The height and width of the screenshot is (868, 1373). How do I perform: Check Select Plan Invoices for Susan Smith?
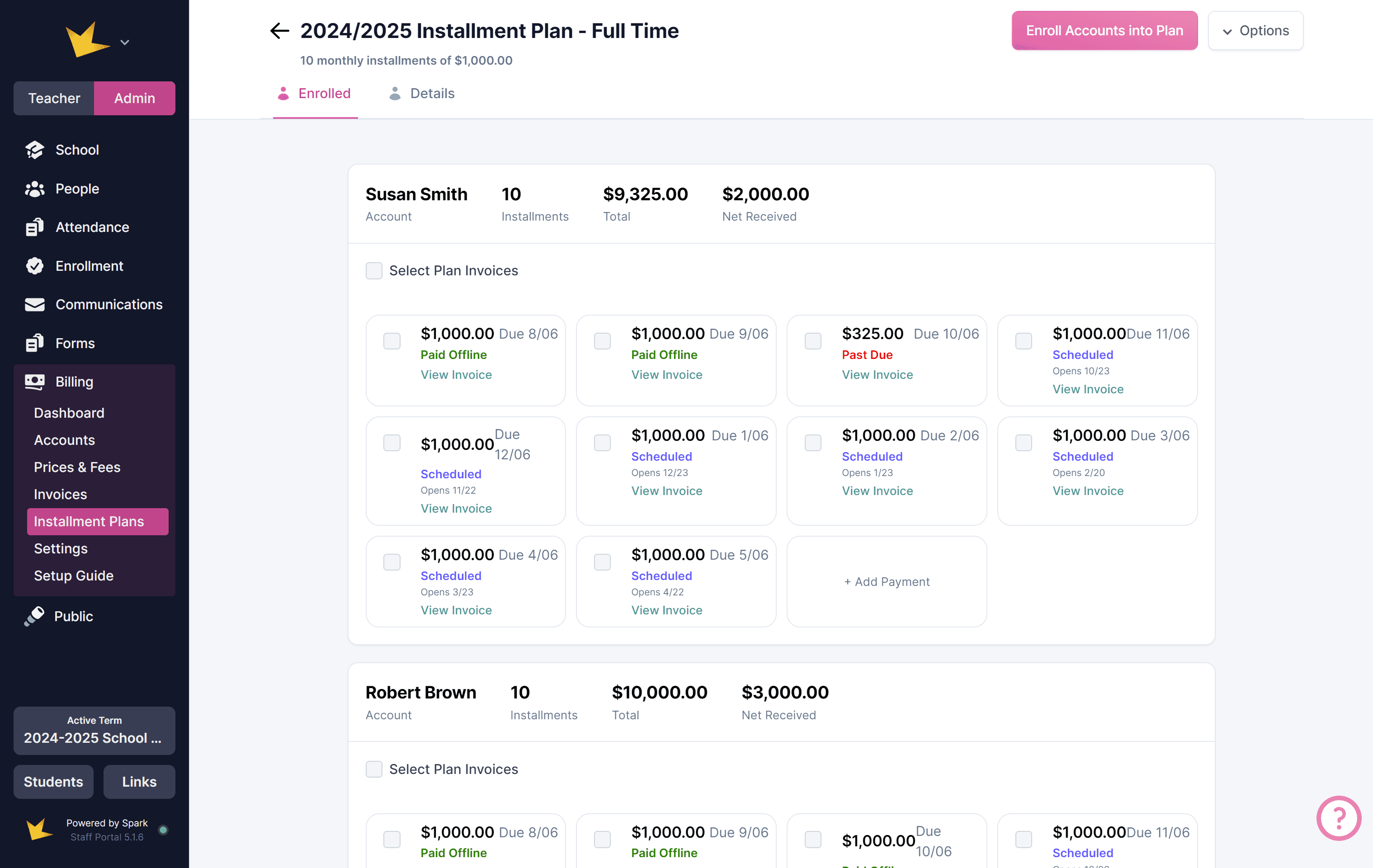(374, 270)
